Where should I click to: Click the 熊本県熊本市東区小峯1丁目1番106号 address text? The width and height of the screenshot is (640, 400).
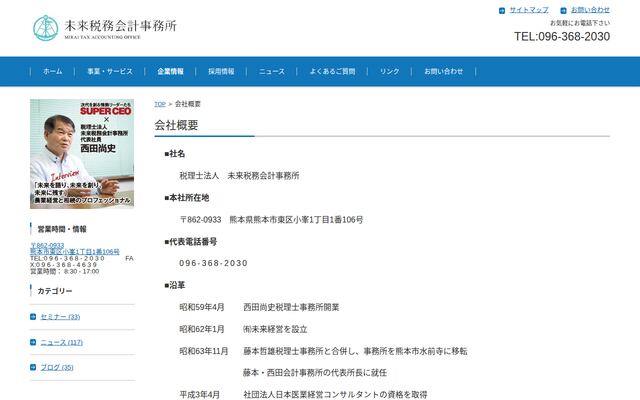(x=296, y=220)
